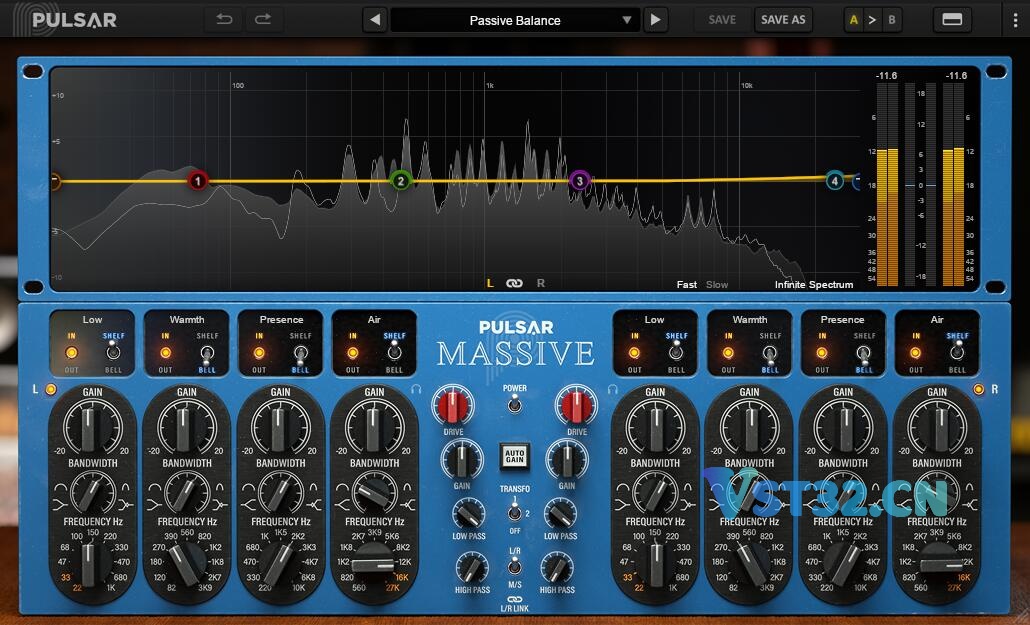Select teal band node 4 on EQ curve
This screenshot has width=1030, height=625.
[x=834, y=181]
